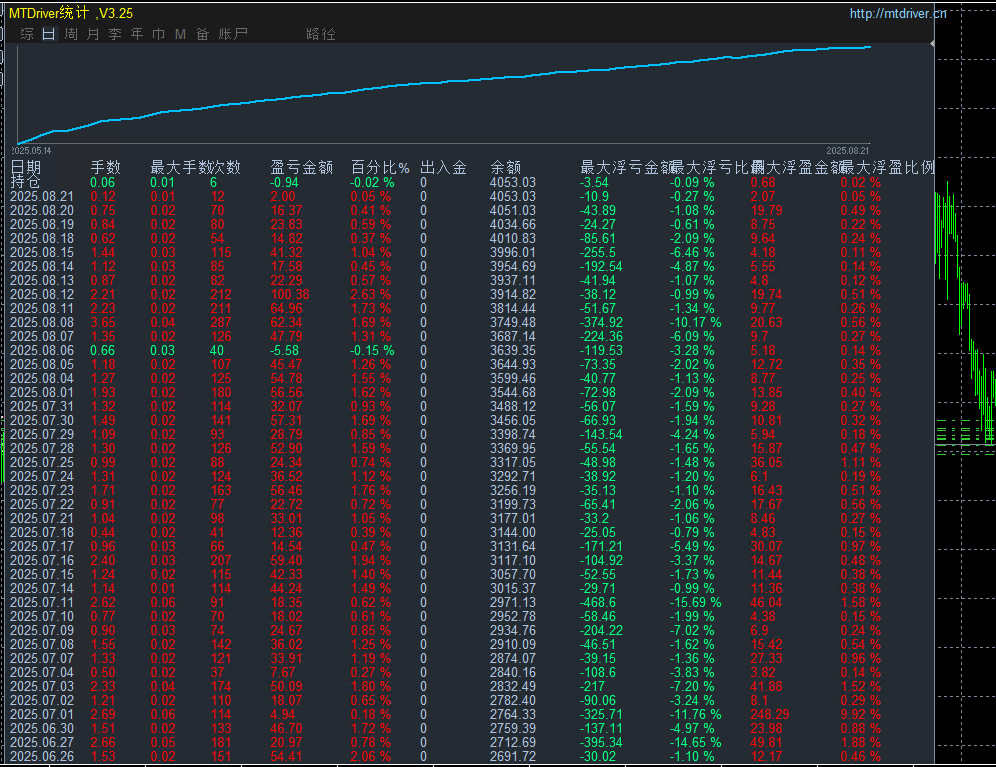This screenshot has width=996, height=767.
Task: Select the 2025.07.25 date row
Action: click(42, 462)
